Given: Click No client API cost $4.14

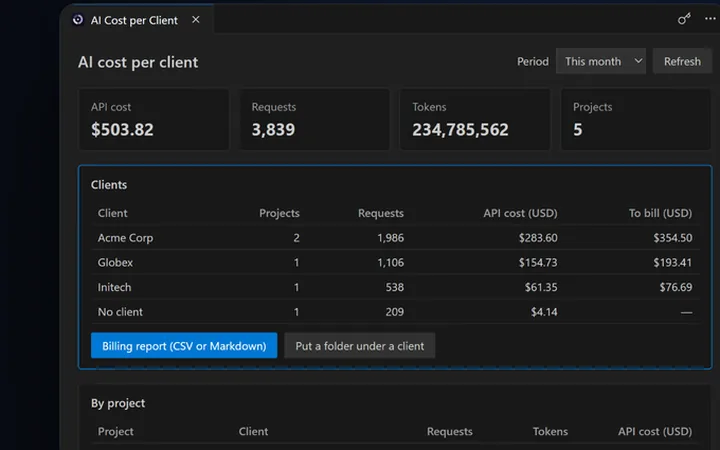Looking at the screenshot, I should click(544, 312).
